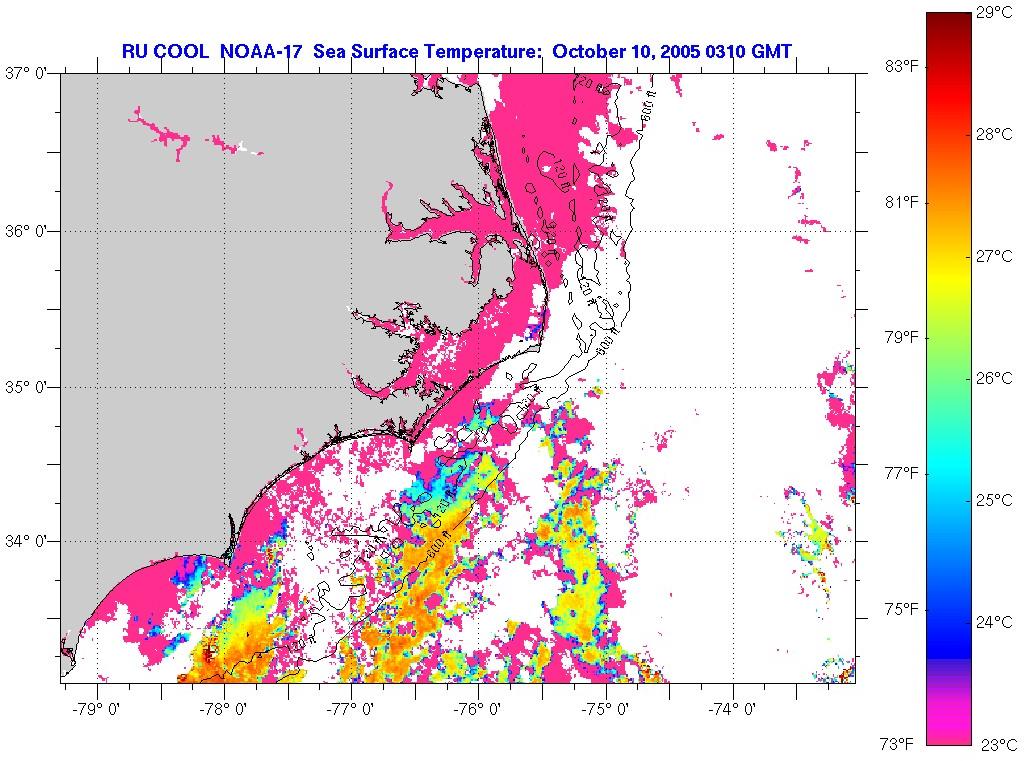Viewport: 1024px width, 761px height.
Task: Click the 79°F colorbar label
Action: [x=902, y=338]
